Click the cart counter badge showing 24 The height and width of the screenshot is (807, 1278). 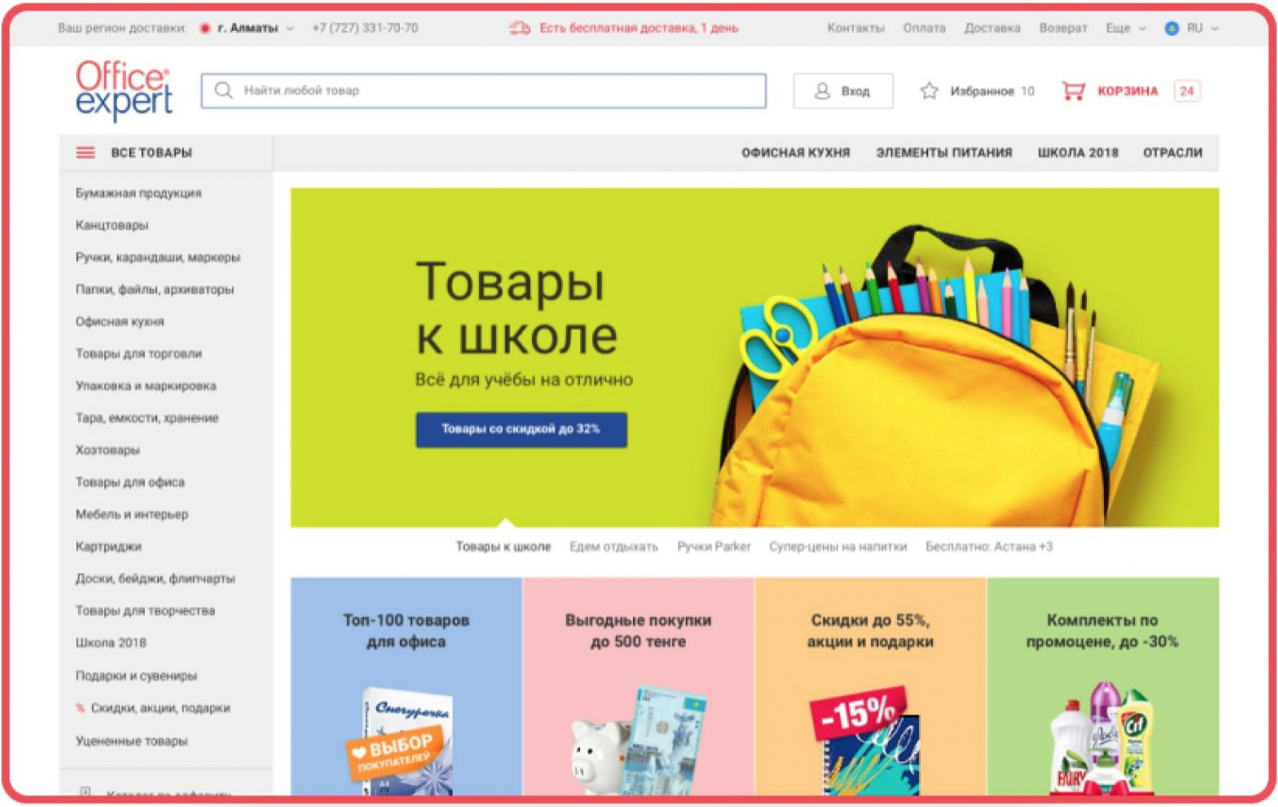click(x=1186, y=91)
